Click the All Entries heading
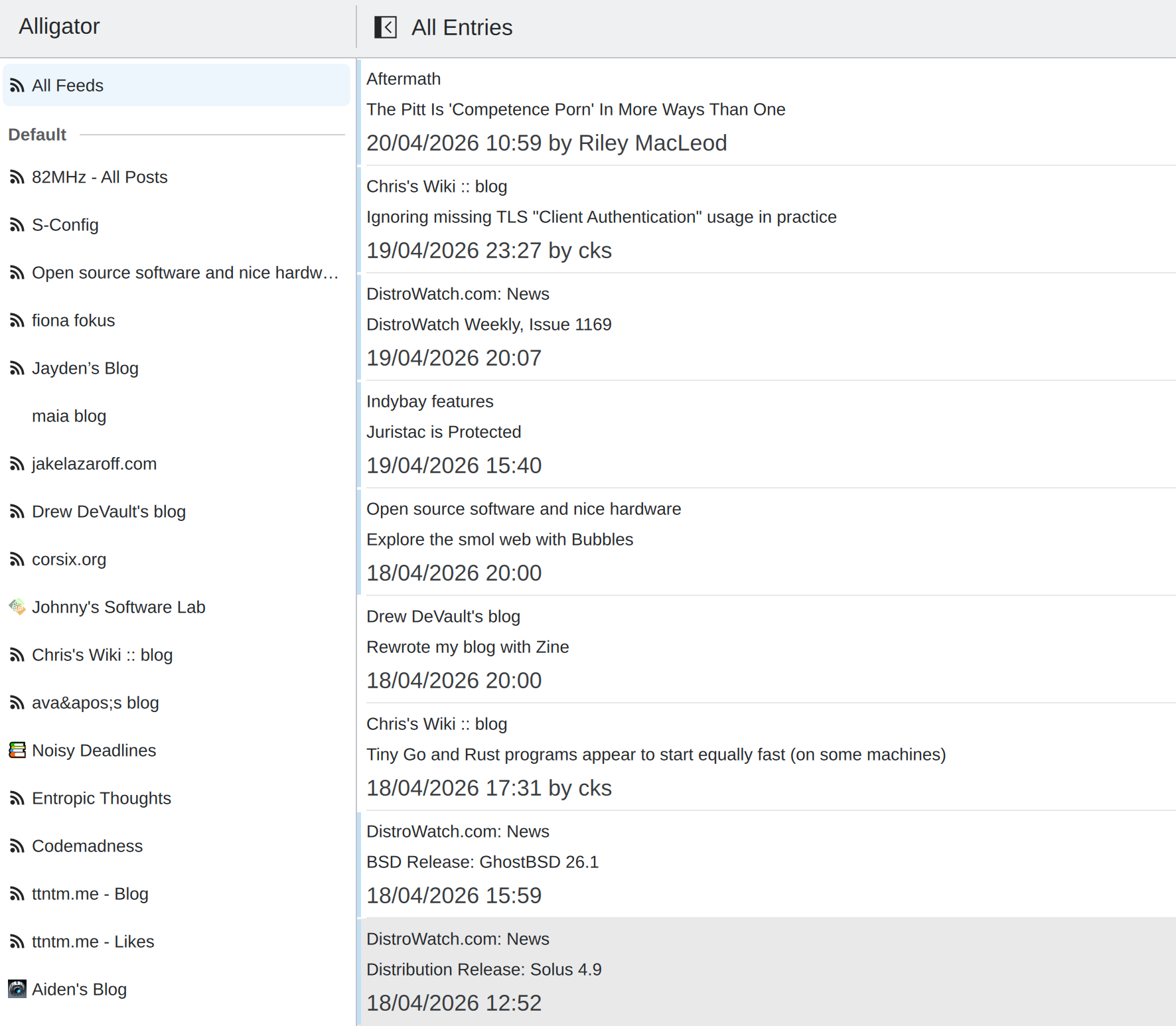 462,28
